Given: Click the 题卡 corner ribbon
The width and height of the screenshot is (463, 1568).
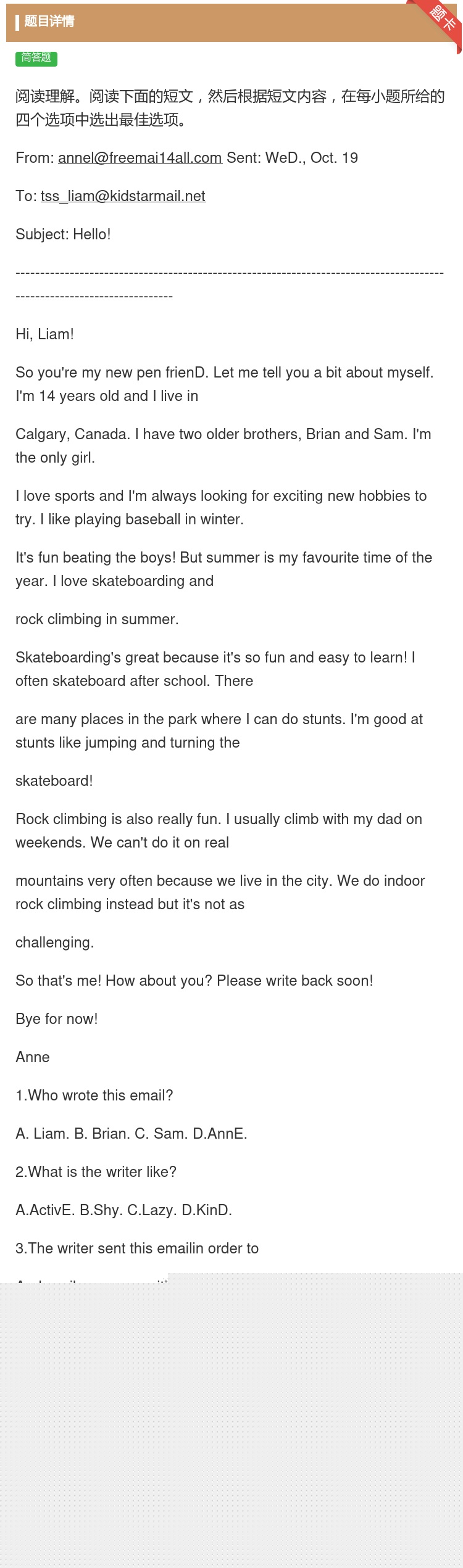Looking at the screenshot, I should pyautogui.click(x=443, y=19).
